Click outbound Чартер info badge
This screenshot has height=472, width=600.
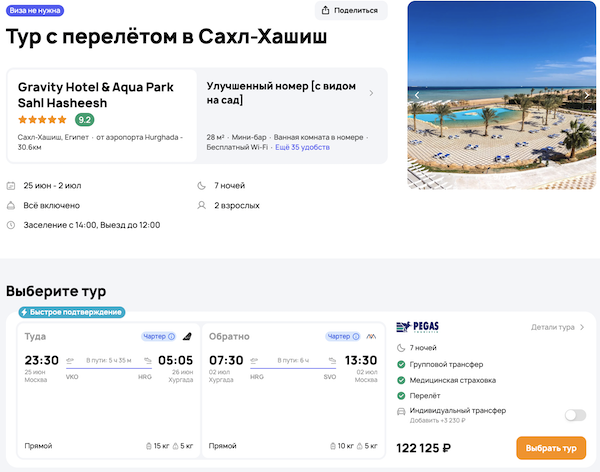(159, 336)
